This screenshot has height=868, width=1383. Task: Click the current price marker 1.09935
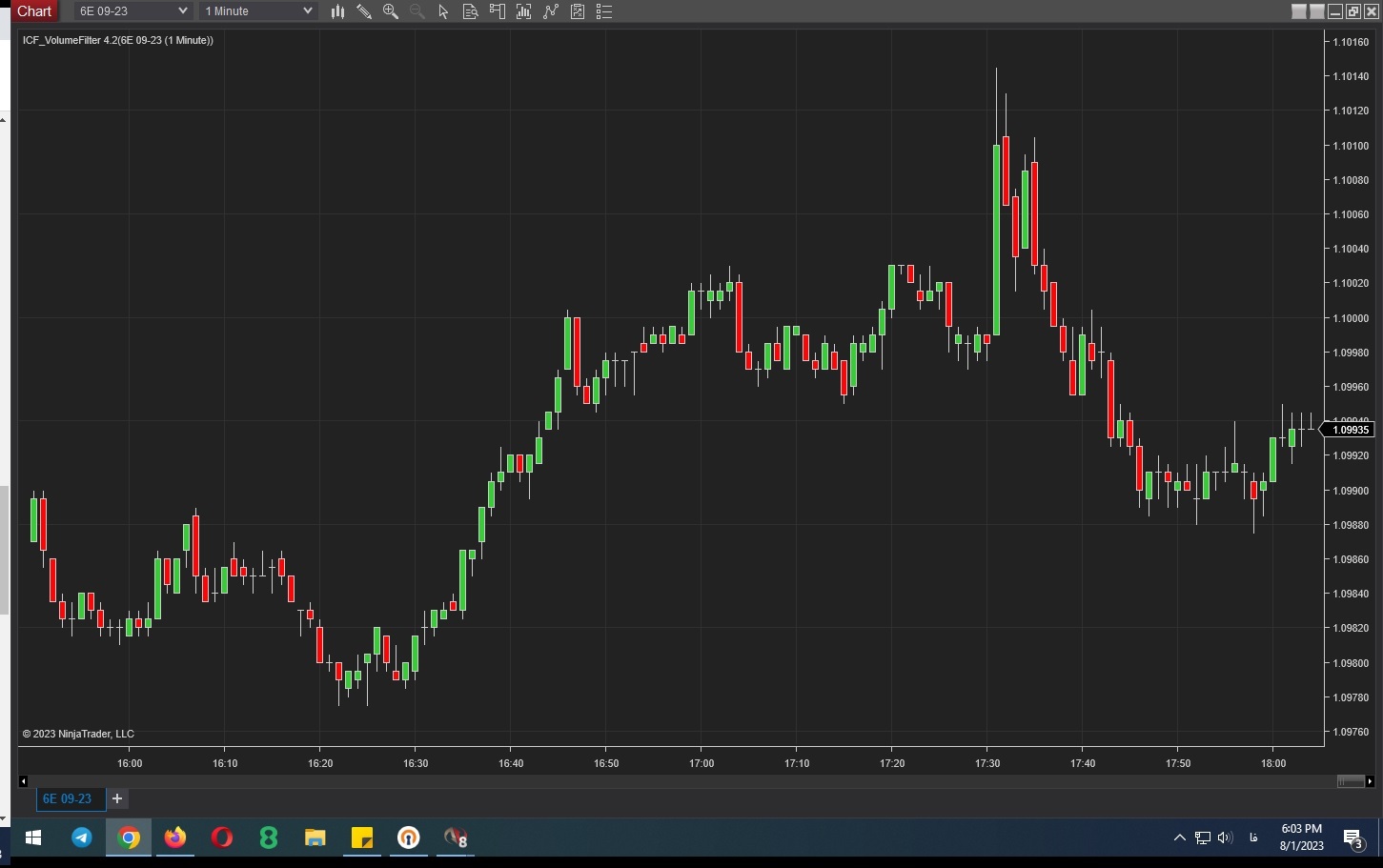(1350, 430)
